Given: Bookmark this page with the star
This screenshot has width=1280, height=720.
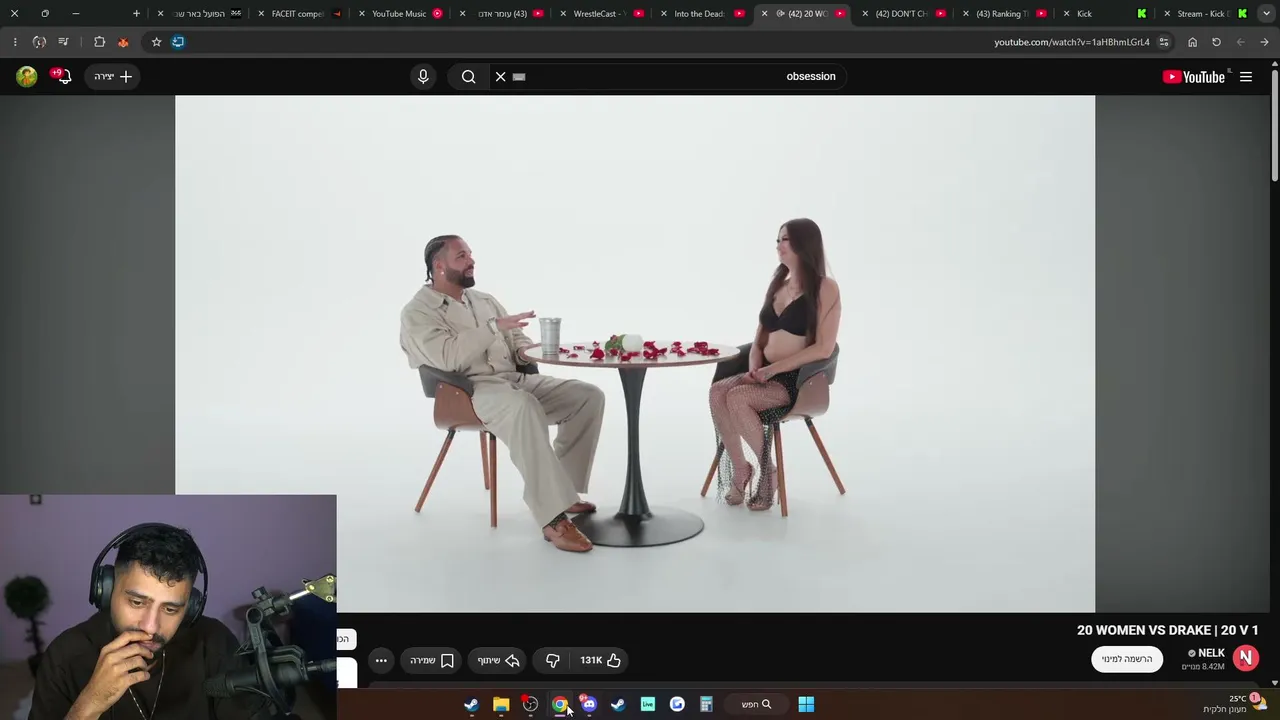Looking at the screenshot, I should 156,42.
